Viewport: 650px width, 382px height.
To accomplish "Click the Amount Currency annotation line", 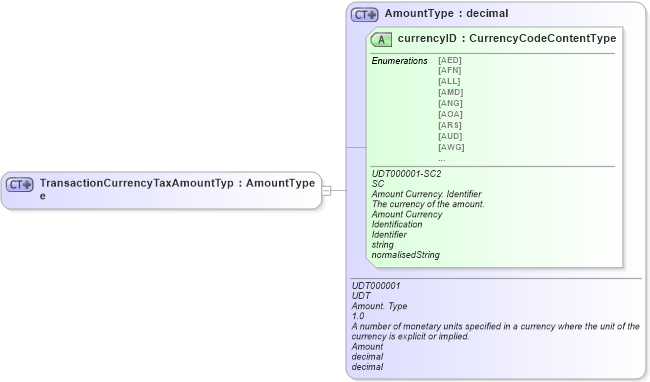I will point(407,214).
